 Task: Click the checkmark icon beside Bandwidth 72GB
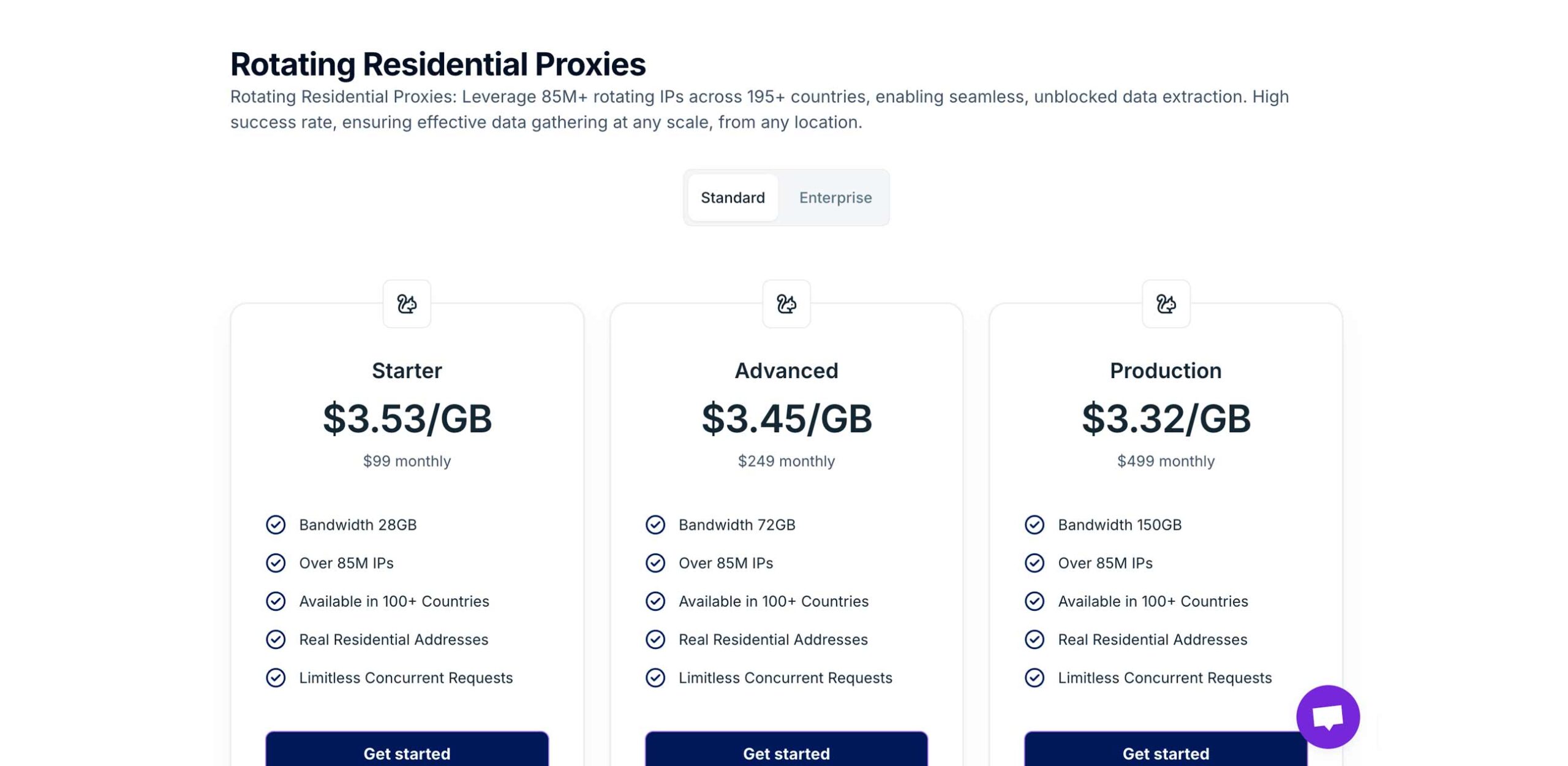pos(655,525)
